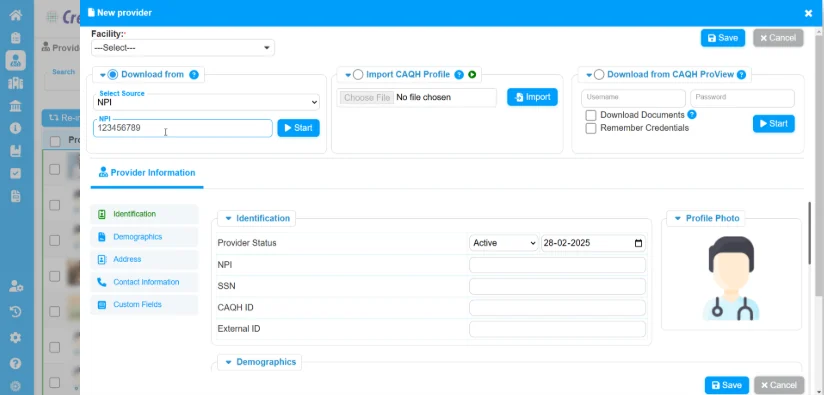Click the info circle icon in sidebar

15,128
